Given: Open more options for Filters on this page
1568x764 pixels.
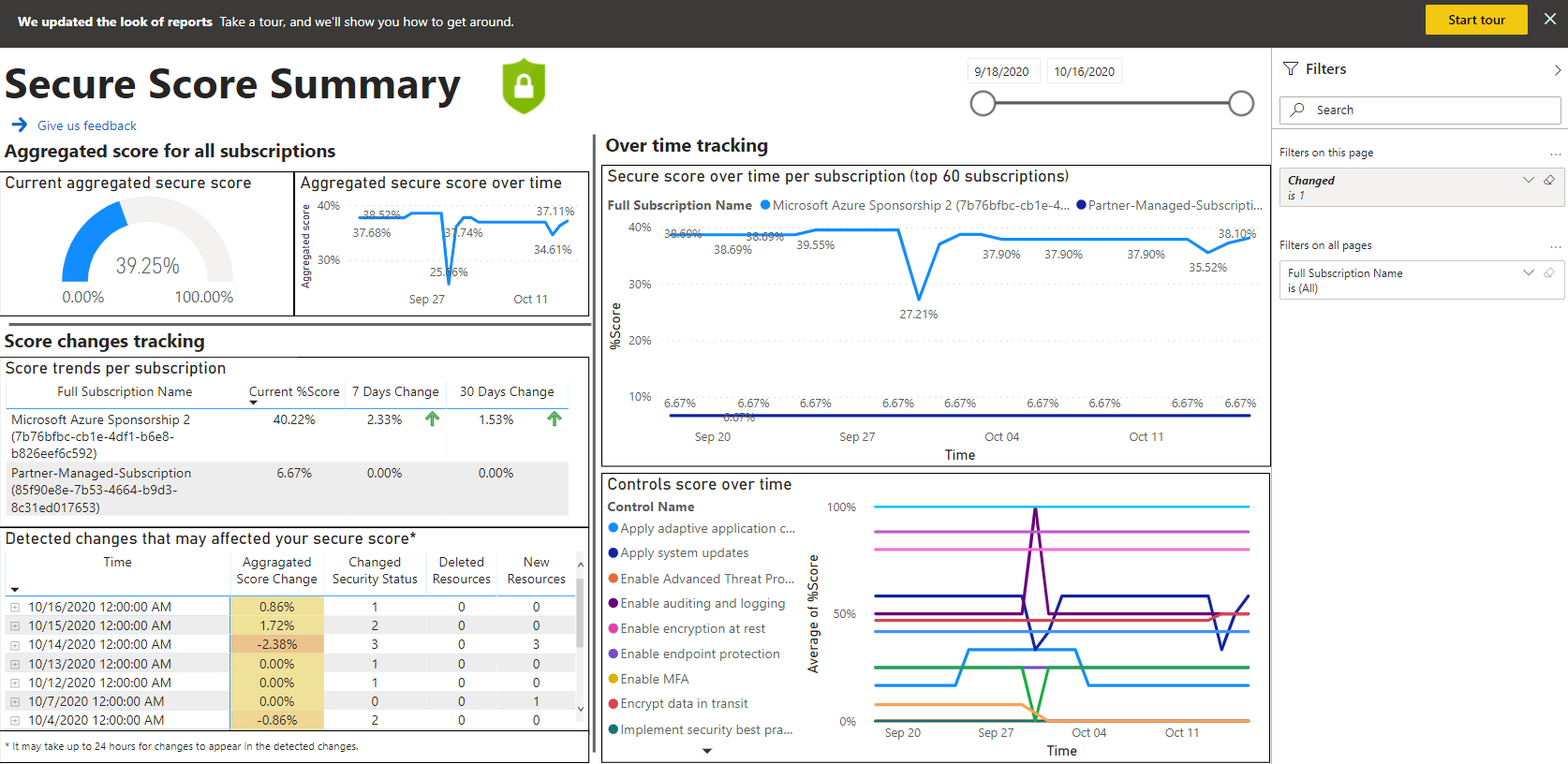Looking at the screenshot, I should click(x=1555, y=154).
